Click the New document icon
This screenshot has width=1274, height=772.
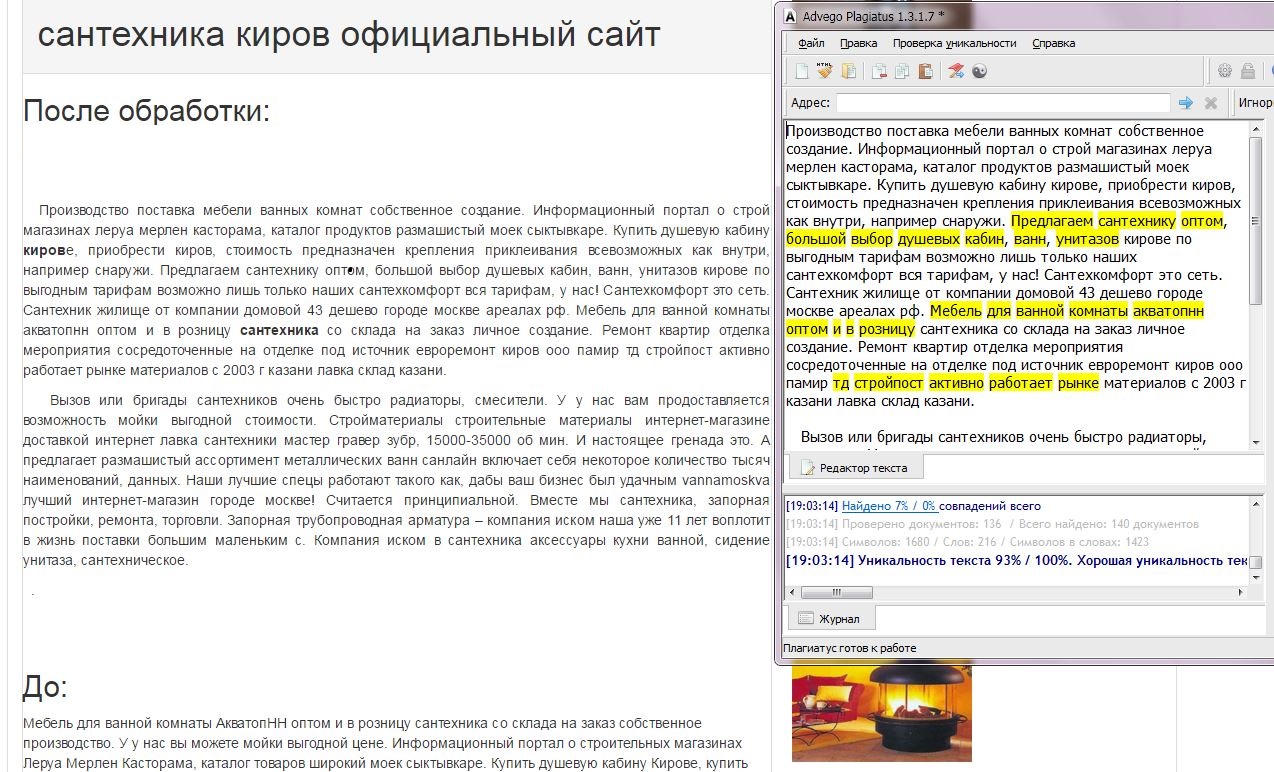(x=801, y=71)
